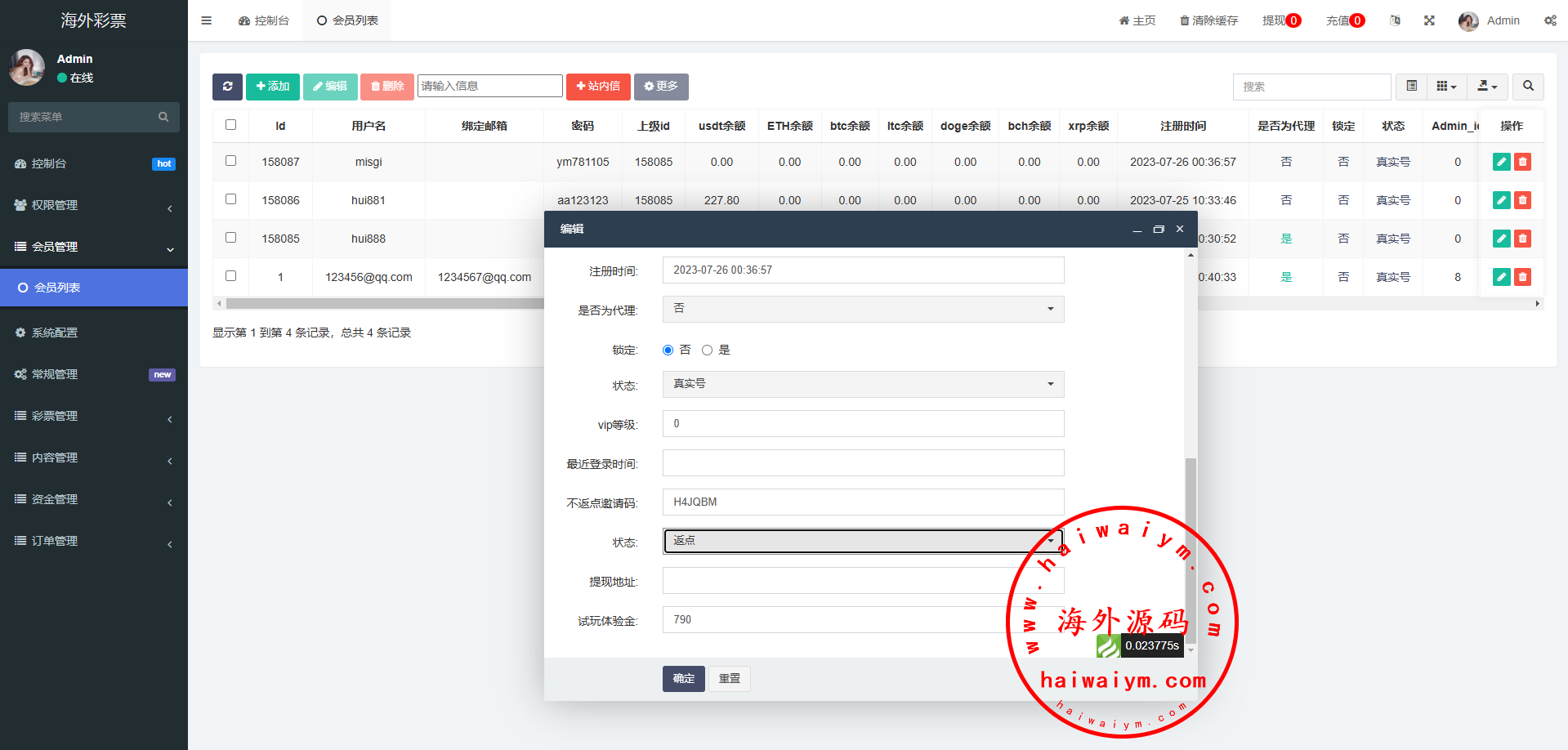Screen dimensions: 1568x750
Task: Click the toggle table view icon
Action: [1411, 87]
